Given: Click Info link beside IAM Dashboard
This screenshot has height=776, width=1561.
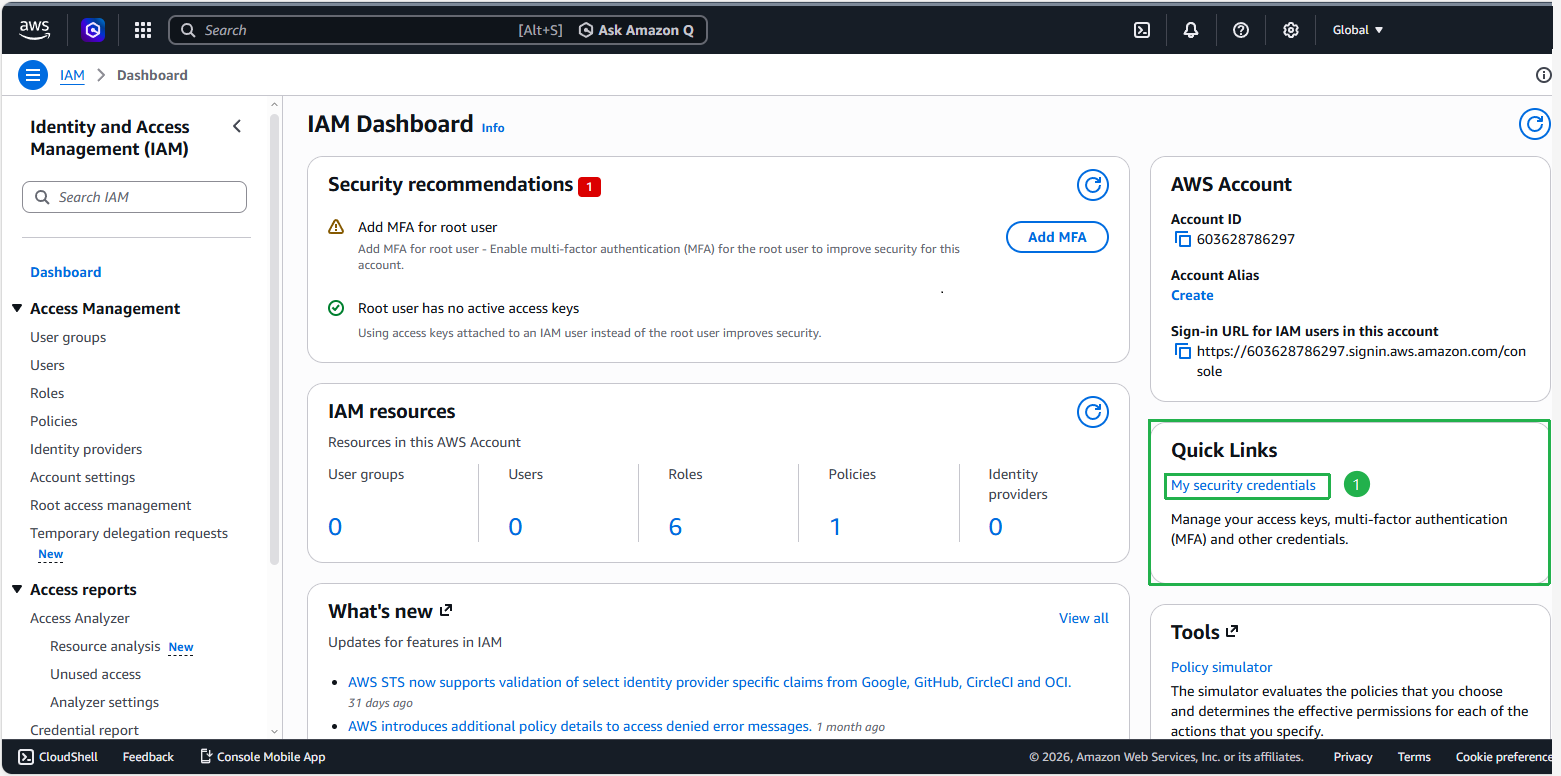Looking at the screenshot, I should click(x=493, y=128).
